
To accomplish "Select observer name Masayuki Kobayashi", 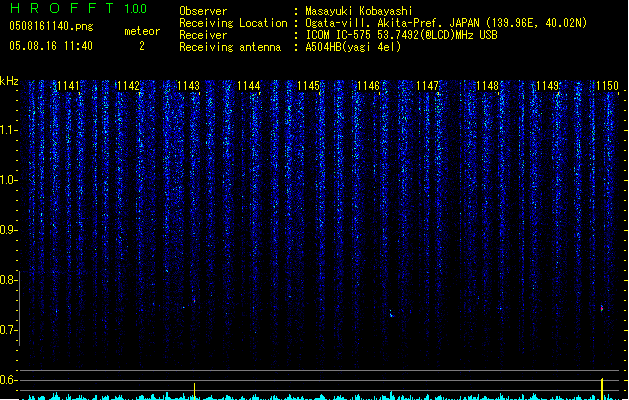I will coord(359,11).
